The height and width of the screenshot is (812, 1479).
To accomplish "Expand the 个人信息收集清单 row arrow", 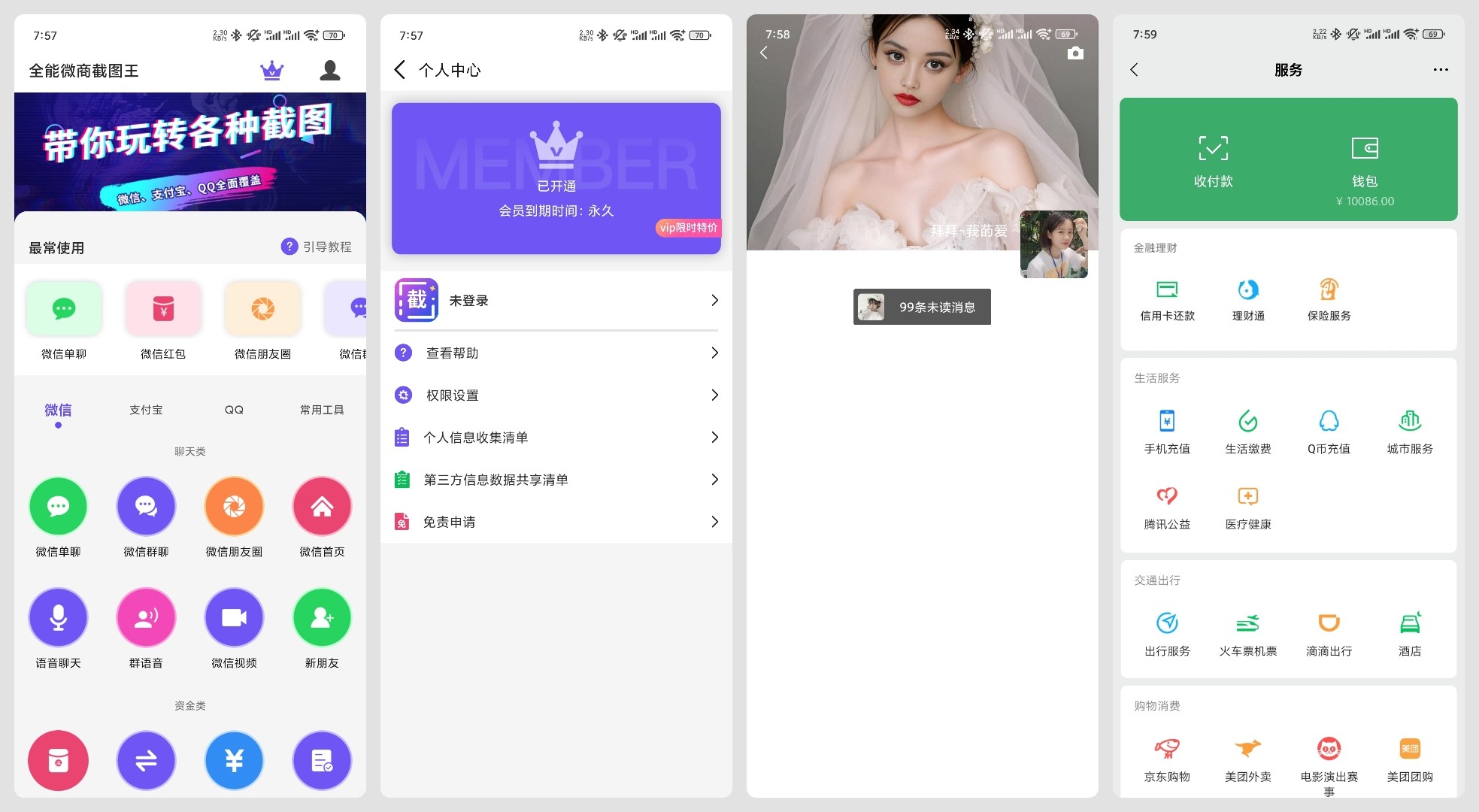I will [x=714, y=437].
